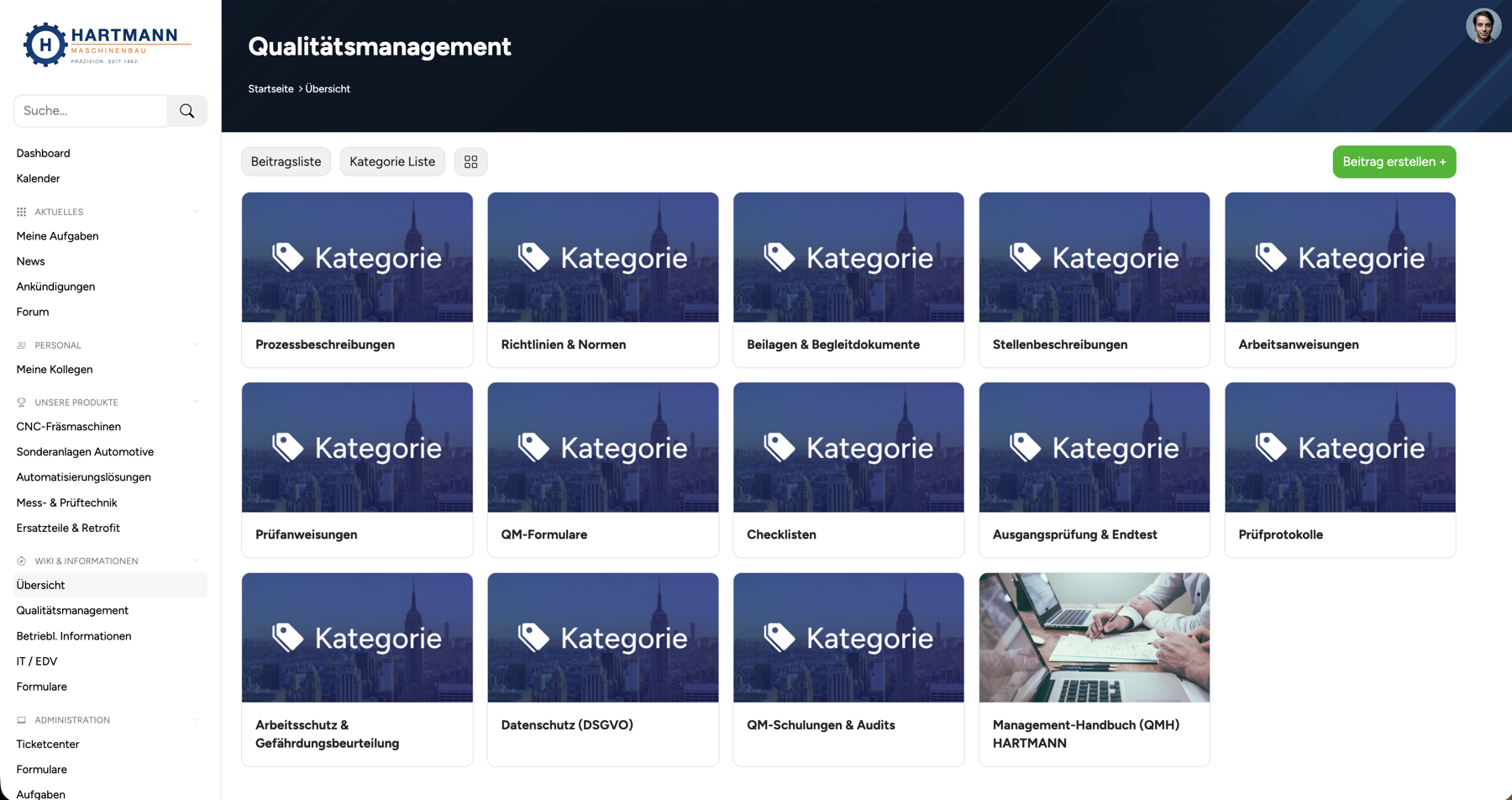
Task: Collapse the ADMINISTRATION section
Action: (196, 719)
